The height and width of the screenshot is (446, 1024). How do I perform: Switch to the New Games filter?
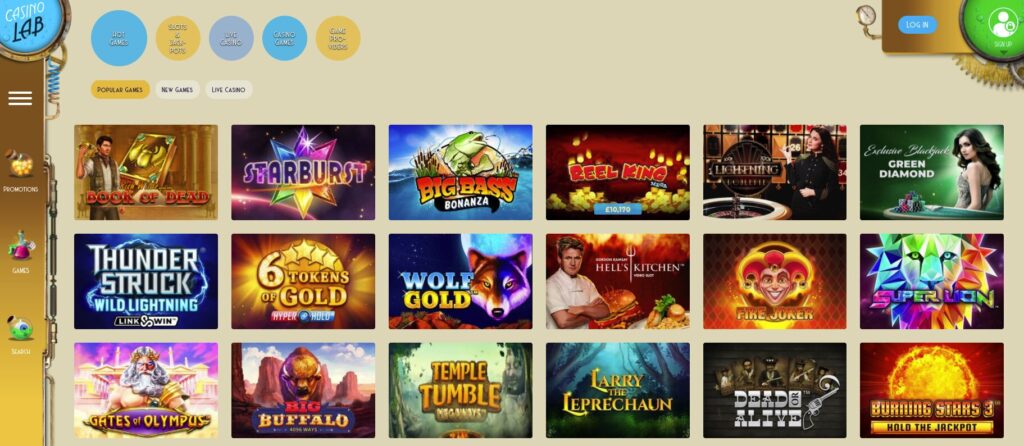pos(177,89)
